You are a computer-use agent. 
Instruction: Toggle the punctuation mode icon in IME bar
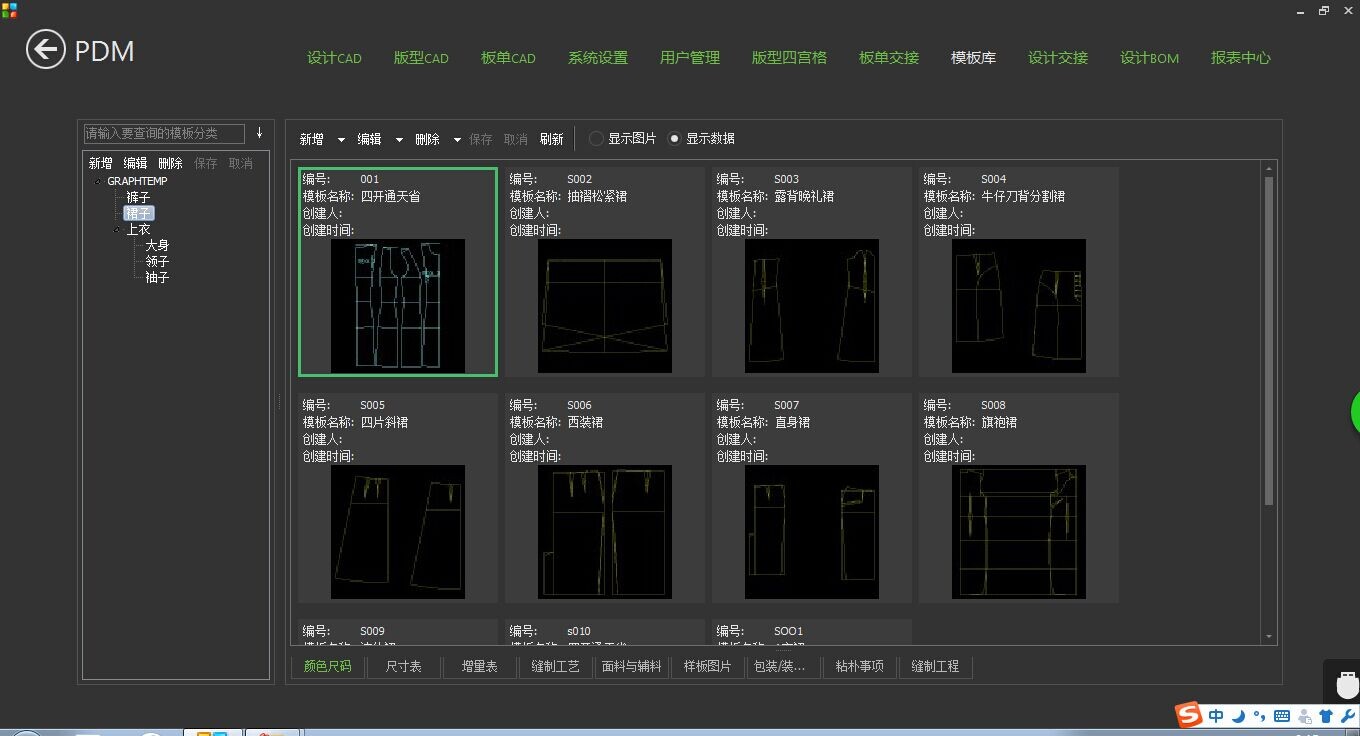(x=1259, y=716)
